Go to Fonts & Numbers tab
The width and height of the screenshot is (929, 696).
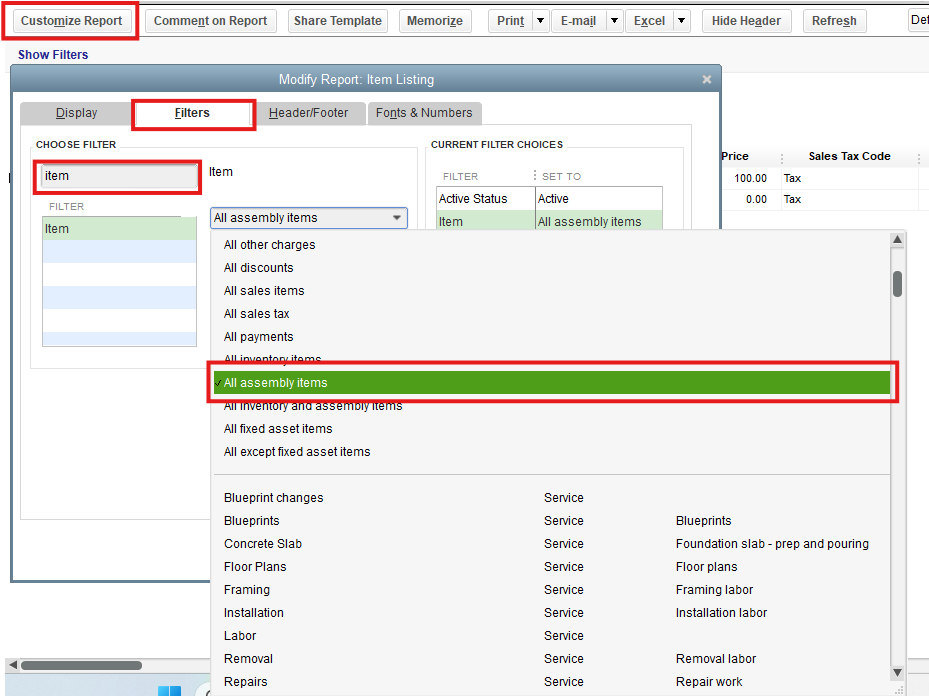424,113
